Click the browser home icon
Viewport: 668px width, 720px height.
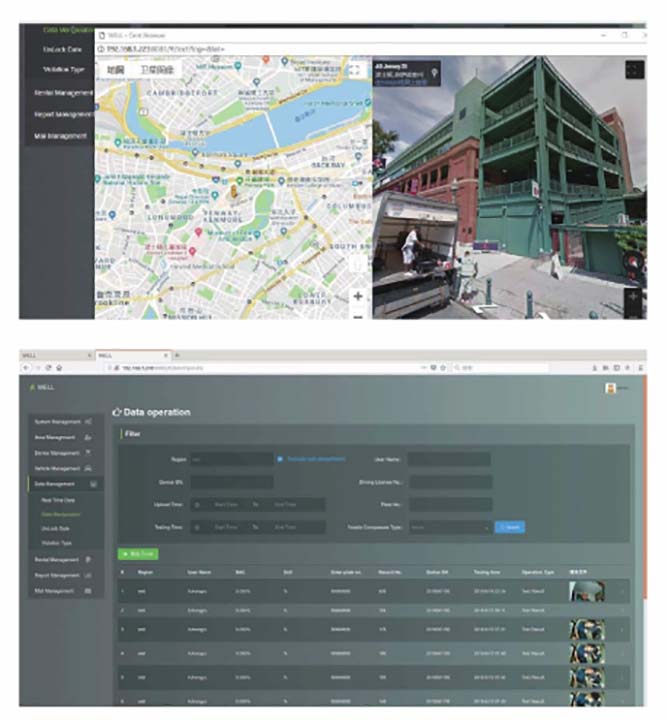tap(59, 368)
